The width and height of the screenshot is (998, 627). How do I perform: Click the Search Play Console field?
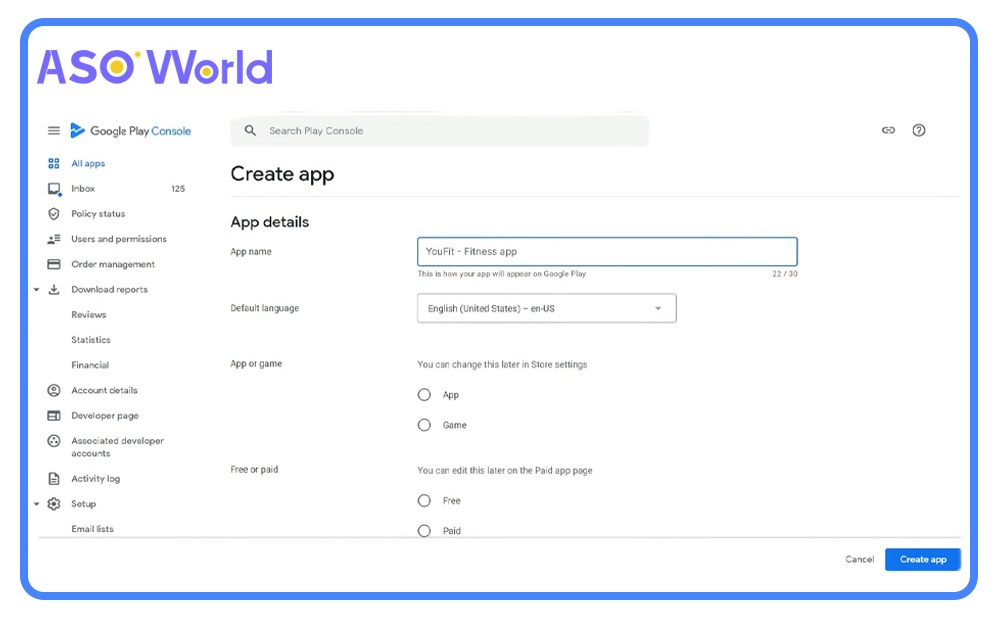[440, 130]
